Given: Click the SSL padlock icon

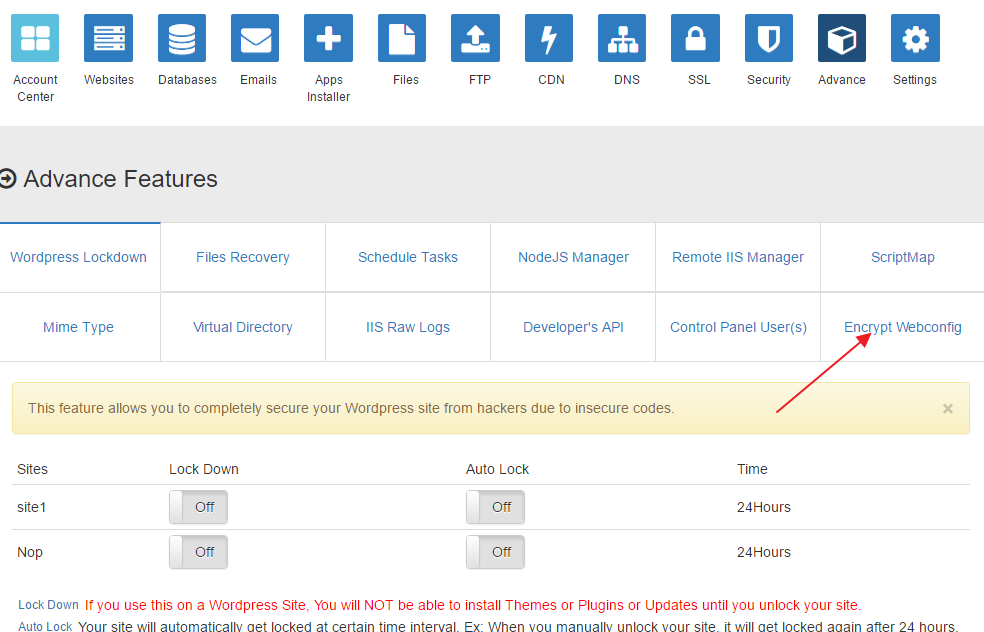Looking at the screenshot, I should [695, 38].
